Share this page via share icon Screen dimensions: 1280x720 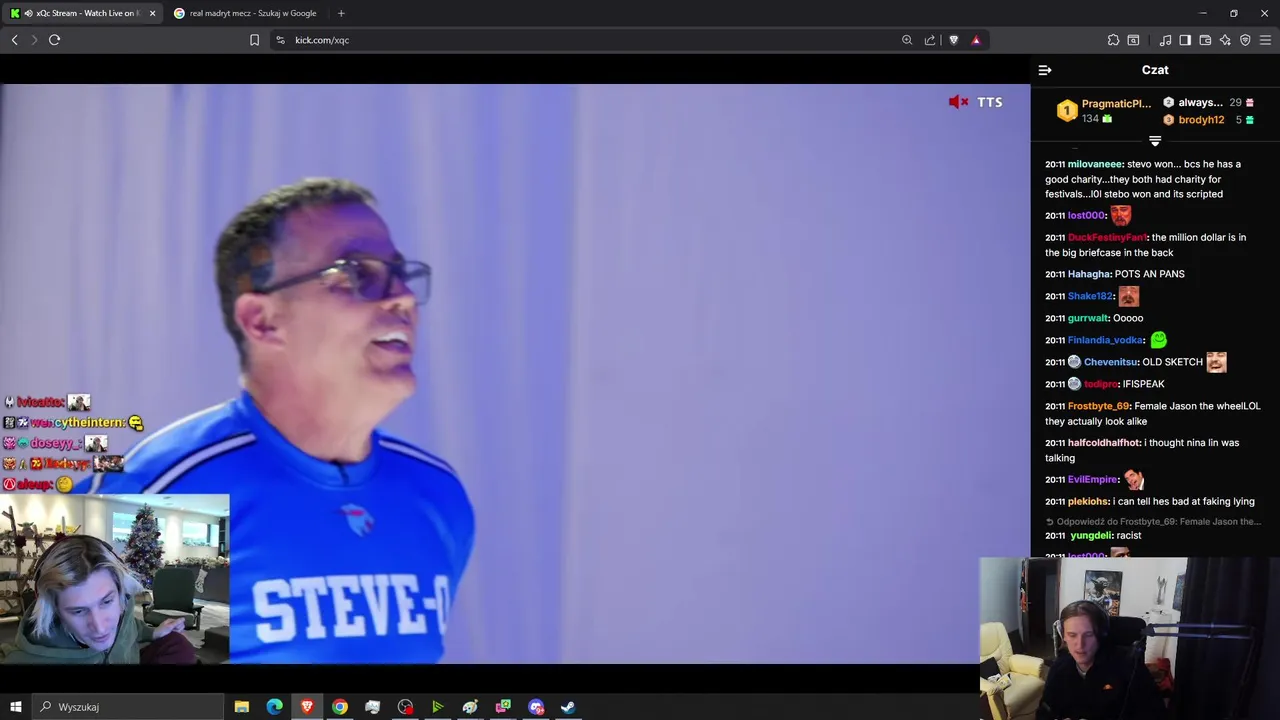(930, 40)
